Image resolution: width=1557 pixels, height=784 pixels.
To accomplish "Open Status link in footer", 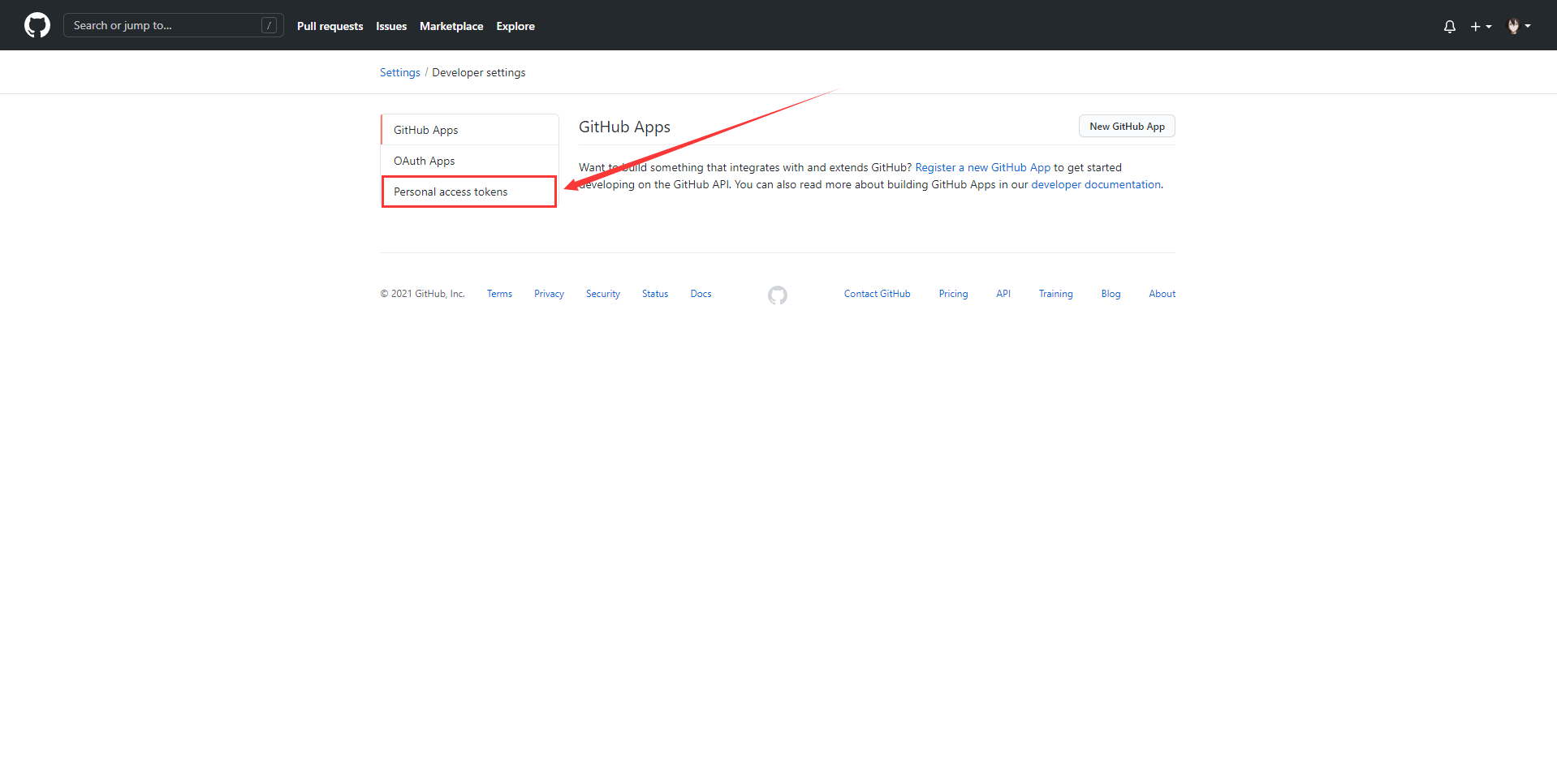I will [655, 294].
